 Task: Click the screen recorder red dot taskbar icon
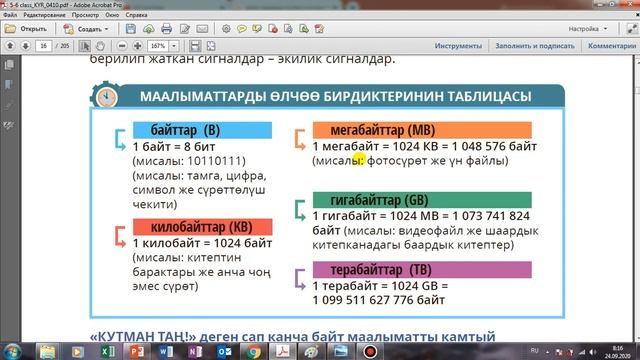pyautogui.click(x=370, y=351)
